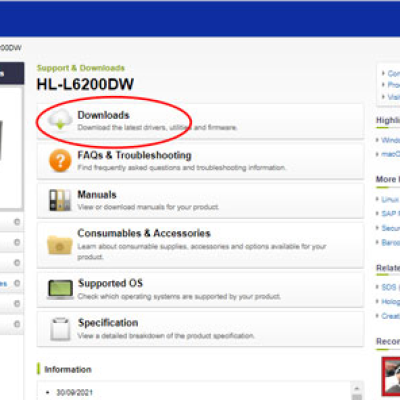Image resolution: width=400 pixels, height=400 pixels.
Task: Open the Supported OS page
Action: pos(110,283)
